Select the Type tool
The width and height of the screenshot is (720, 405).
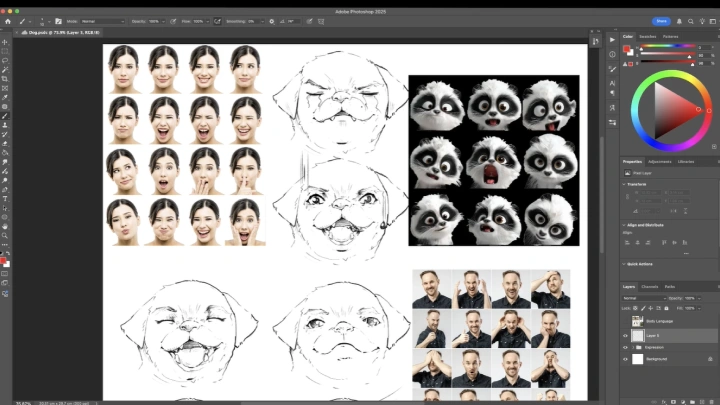5,199
